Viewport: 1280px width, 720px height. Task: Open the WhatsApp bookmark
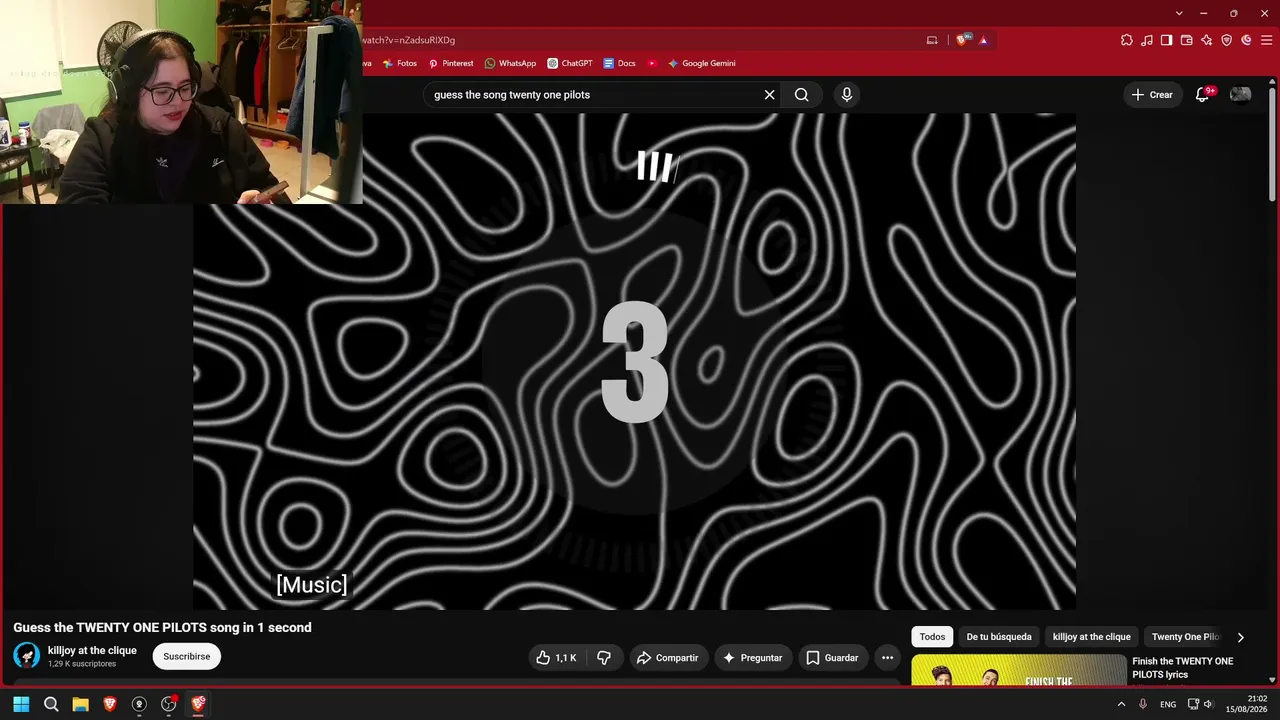tap(510, 63)
